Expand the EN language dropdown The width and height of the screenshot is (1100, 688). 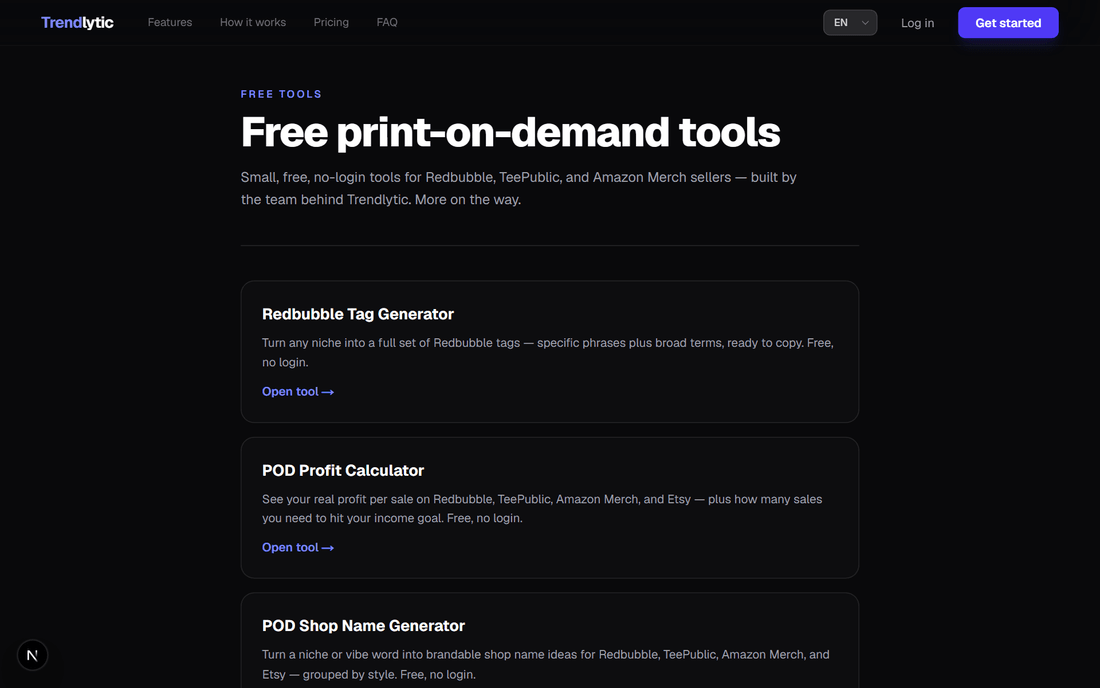850,22
